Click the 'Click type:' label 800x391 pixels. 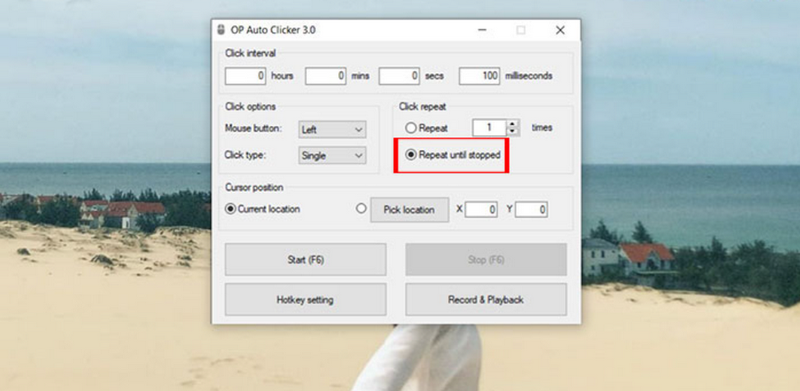245,155
